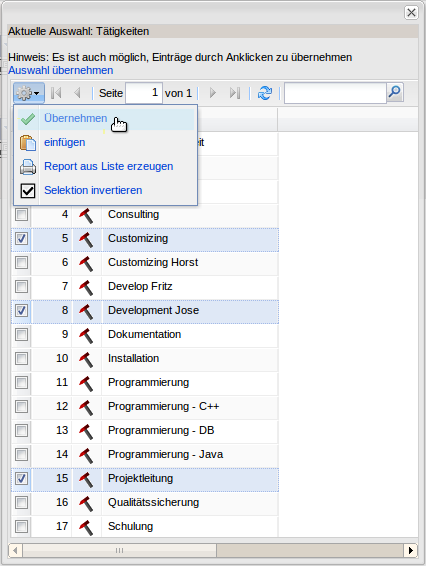Click the hammer icon for Schulung
The width and height of the screenshot is (426, 566).
(x=86, y=527)
